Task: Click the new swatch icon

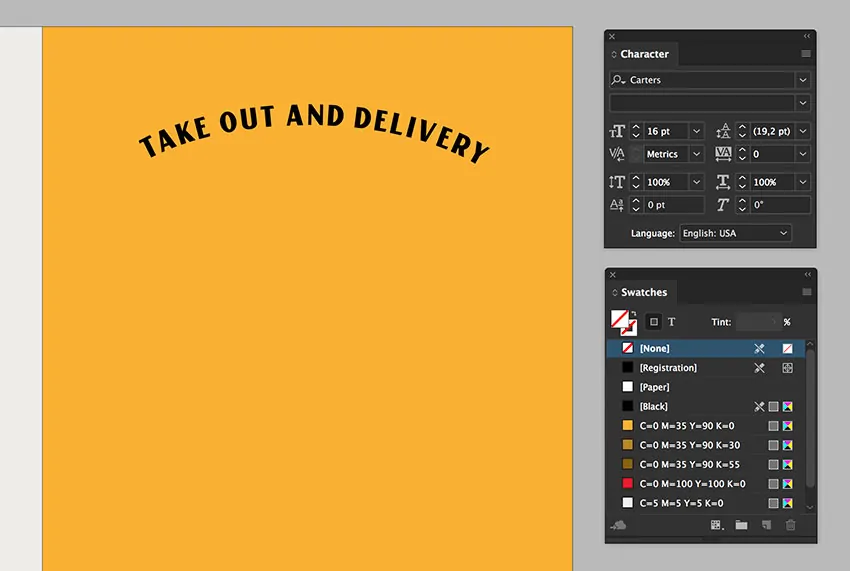Action: coord(766,525)
